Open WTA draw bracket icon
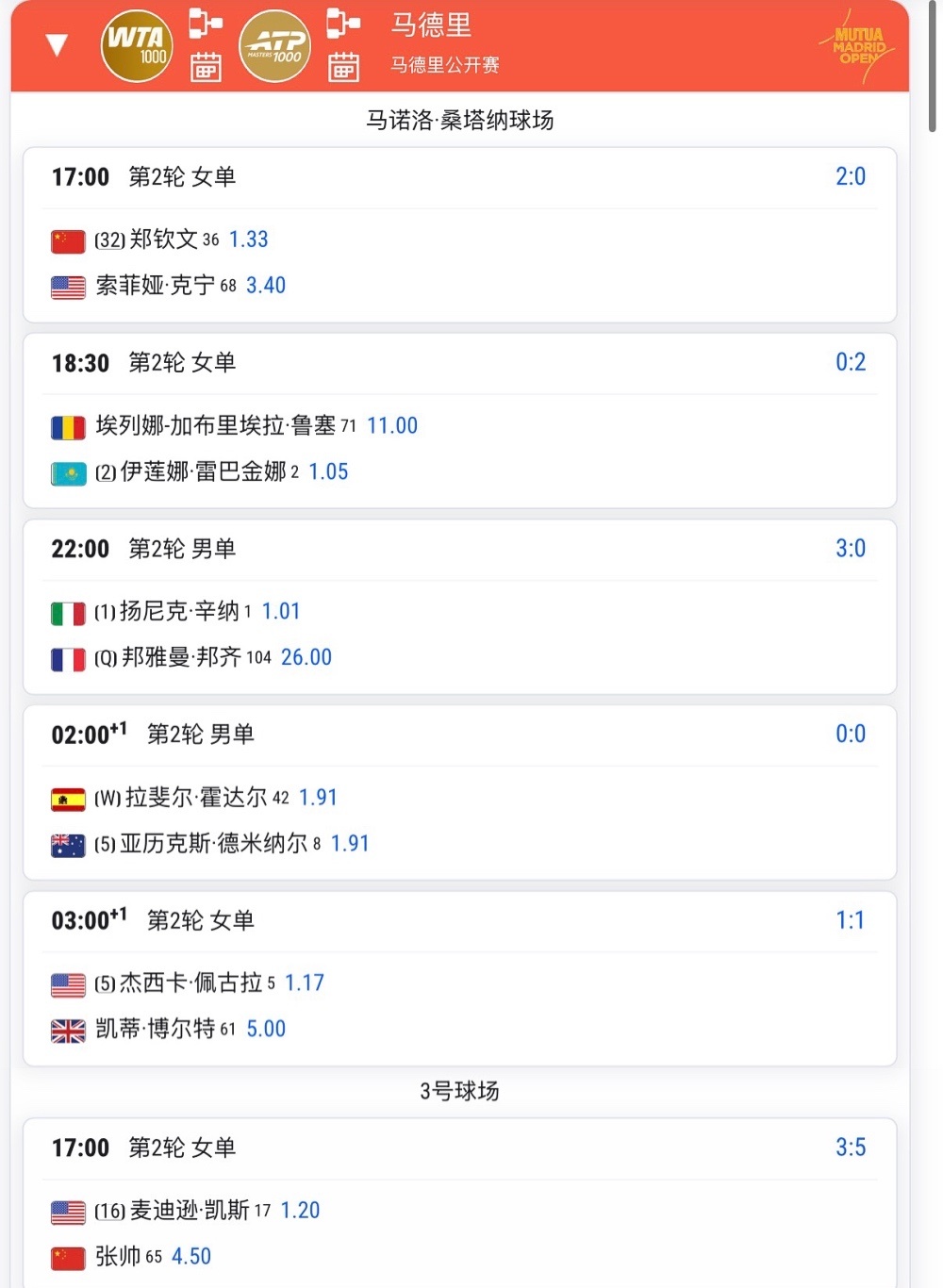 click(206, 24)
